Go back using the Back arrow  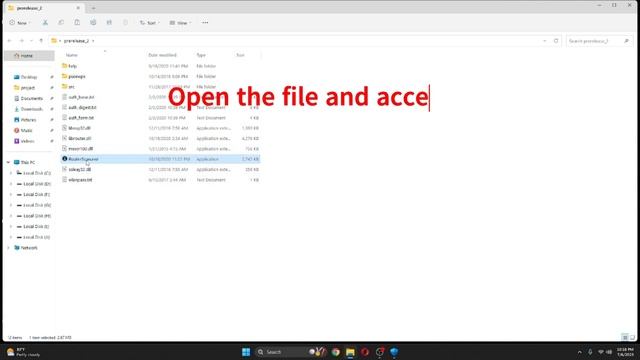[10, 41]
